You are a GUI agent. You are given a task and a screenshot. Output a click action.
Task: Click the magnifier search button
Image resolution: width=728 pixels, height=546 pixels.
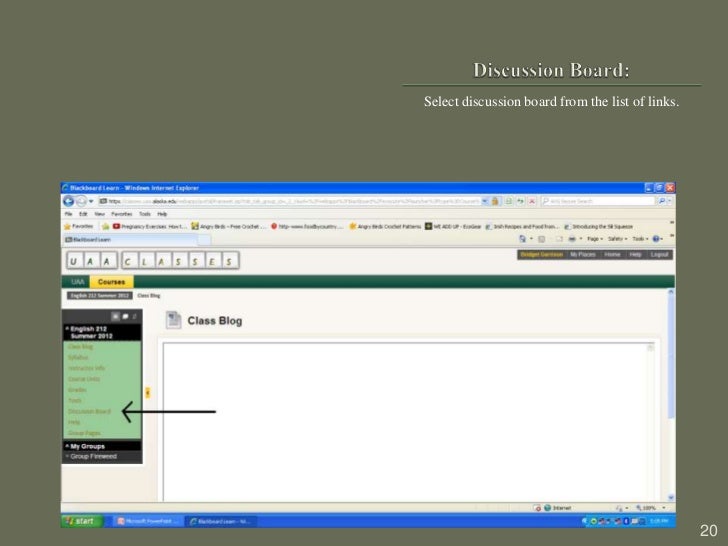(662, 201)
